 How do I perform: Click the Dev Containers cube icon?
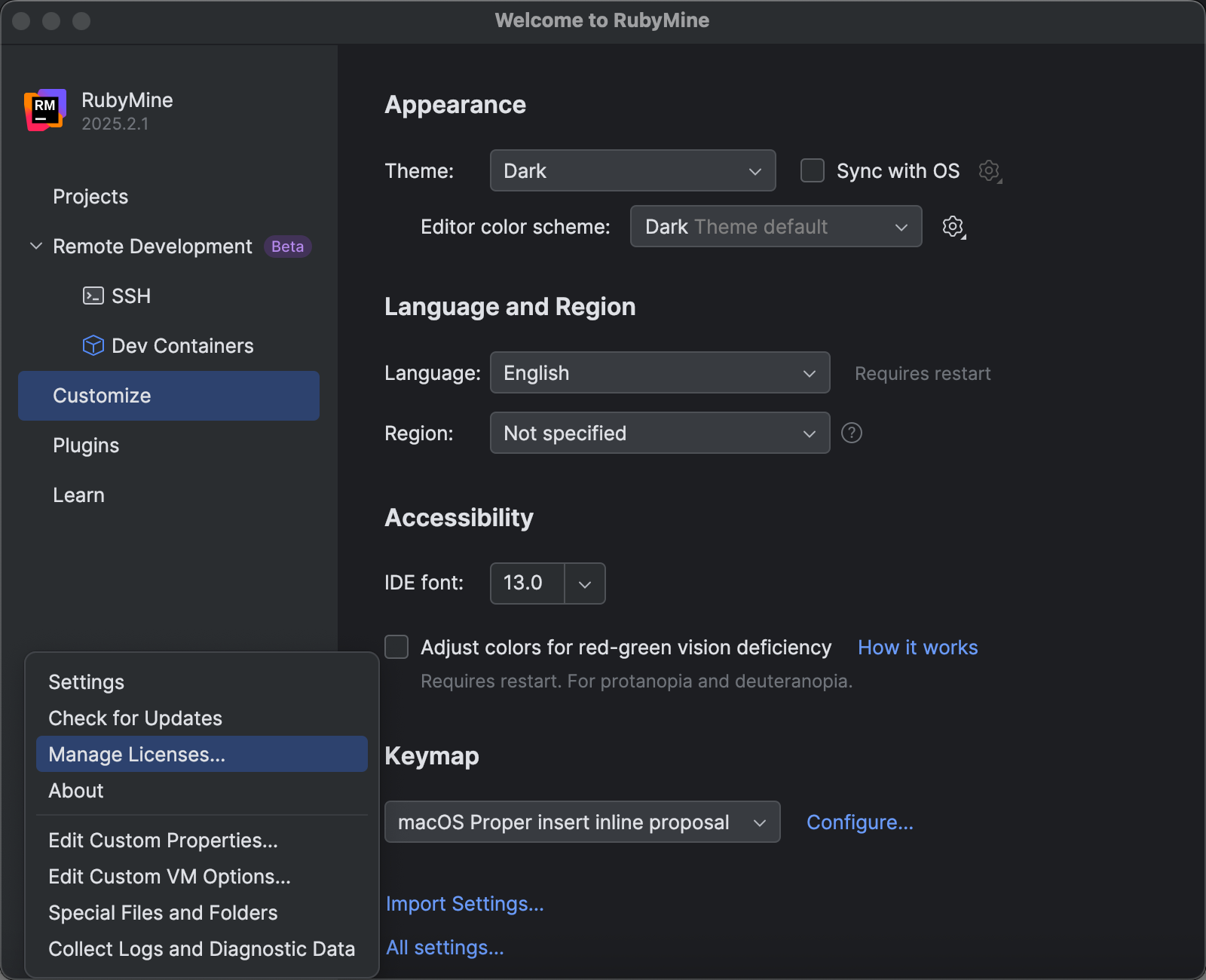pos(93,345)
